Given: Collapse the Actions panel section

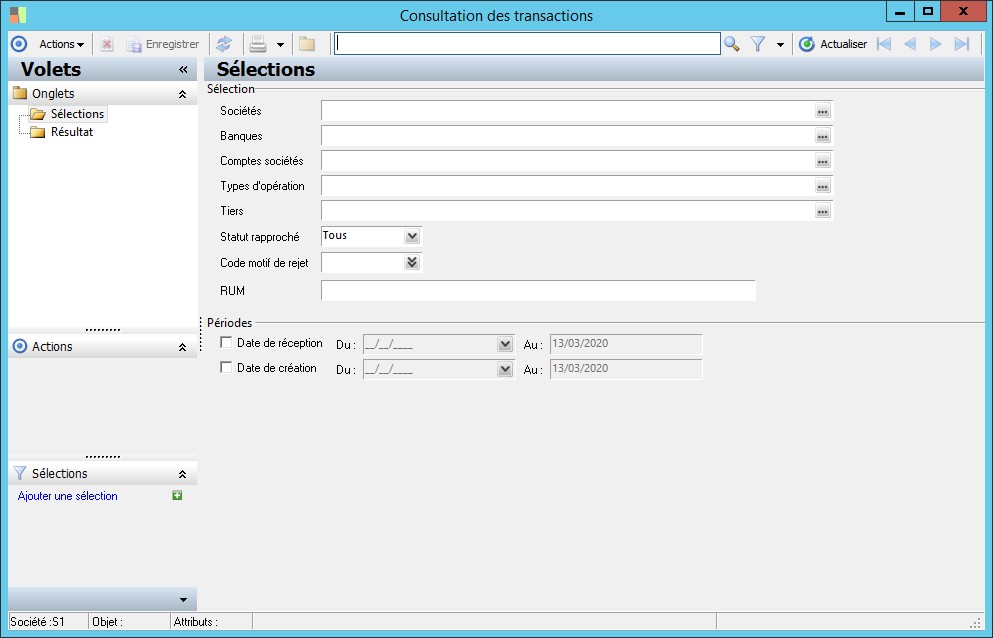Looking at the screenshot, I should (x=182, y=347).
